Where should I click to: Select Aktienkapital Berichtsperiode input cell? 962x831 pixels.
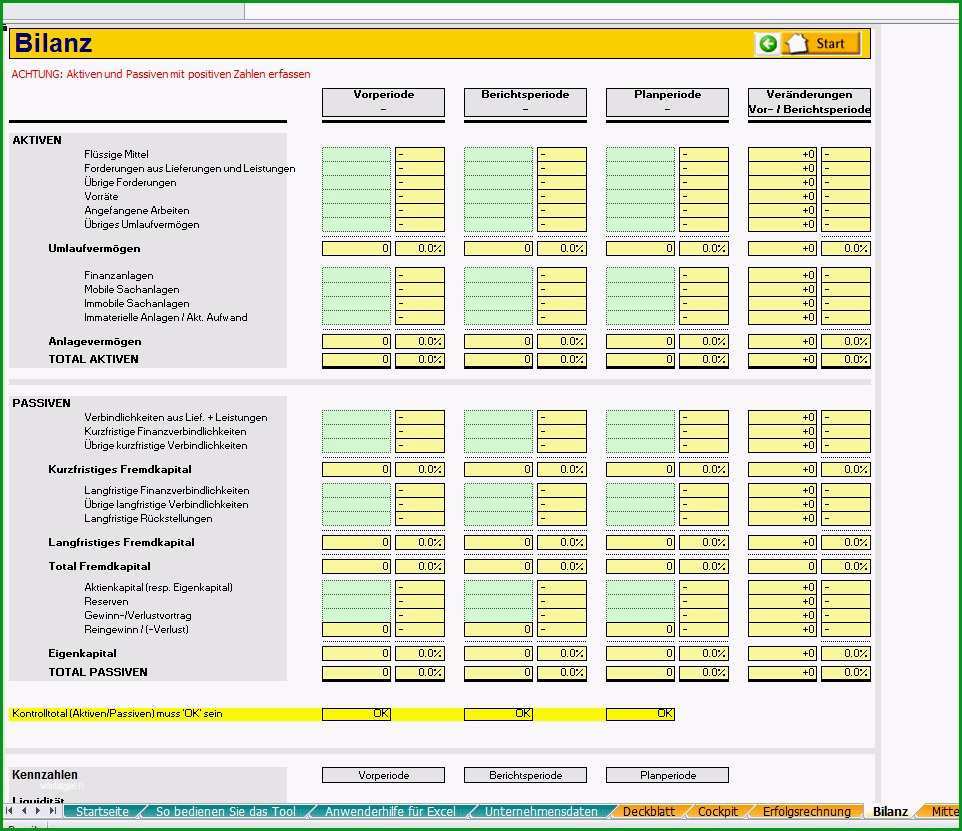point(498,587)
